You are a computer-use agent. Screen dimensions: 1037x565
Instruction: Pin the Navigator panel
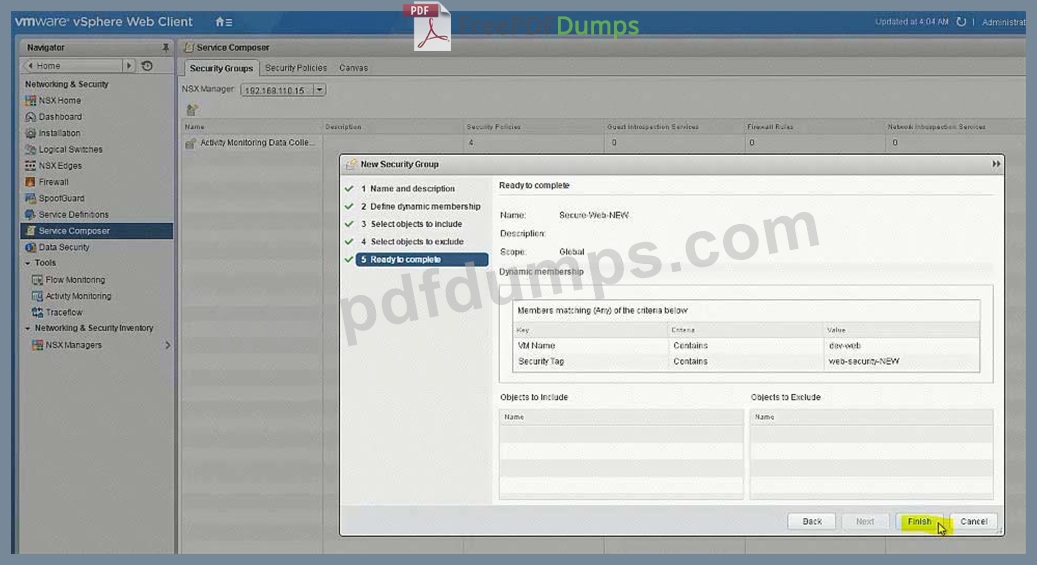165,48
